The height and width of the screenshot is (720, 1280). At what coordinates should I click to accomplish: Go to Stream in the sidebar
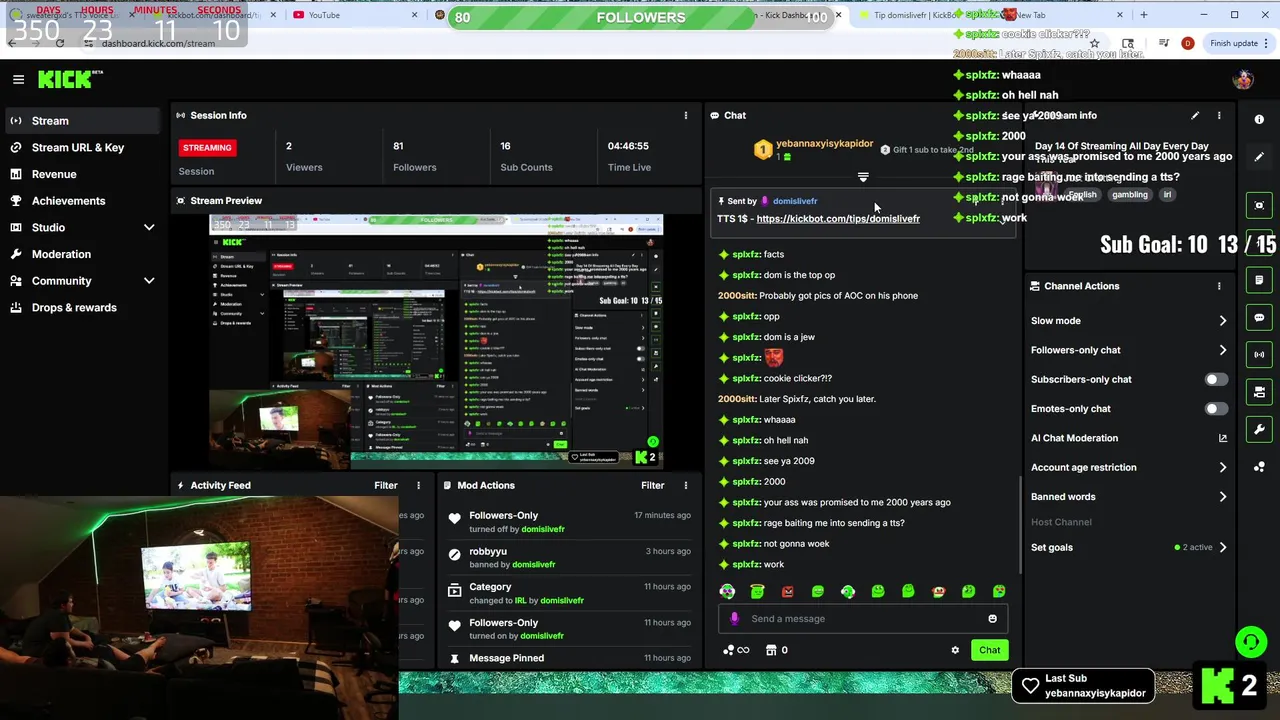(x=80, y=120)
